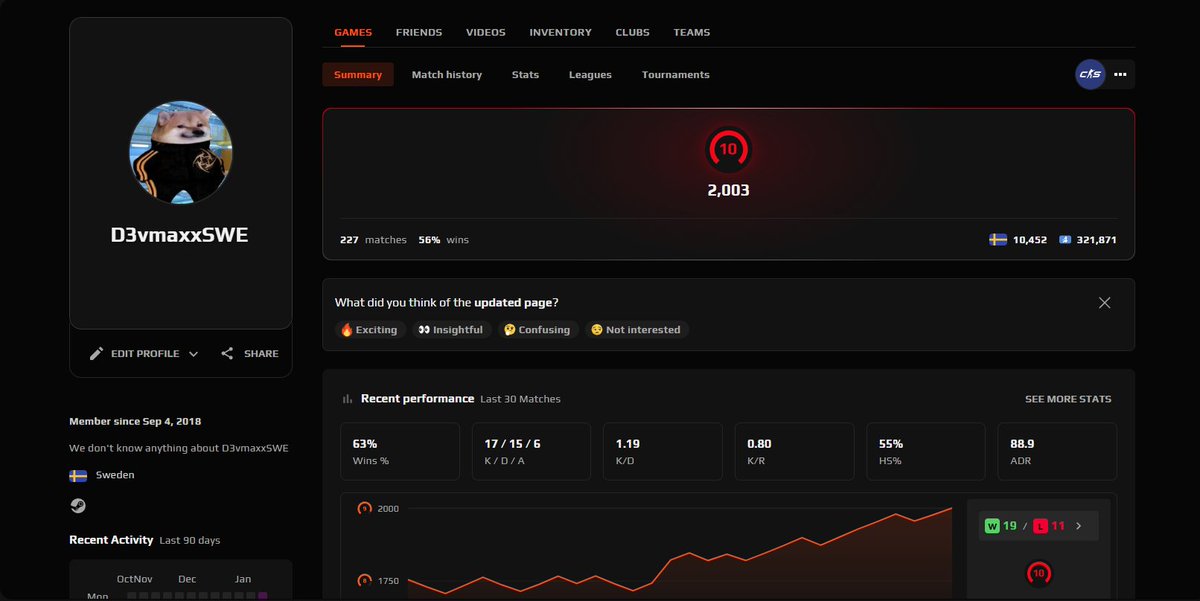1200x601 pixels.
Task: Click the level 10 badge below win/loss
Action: pos(1040,574)
